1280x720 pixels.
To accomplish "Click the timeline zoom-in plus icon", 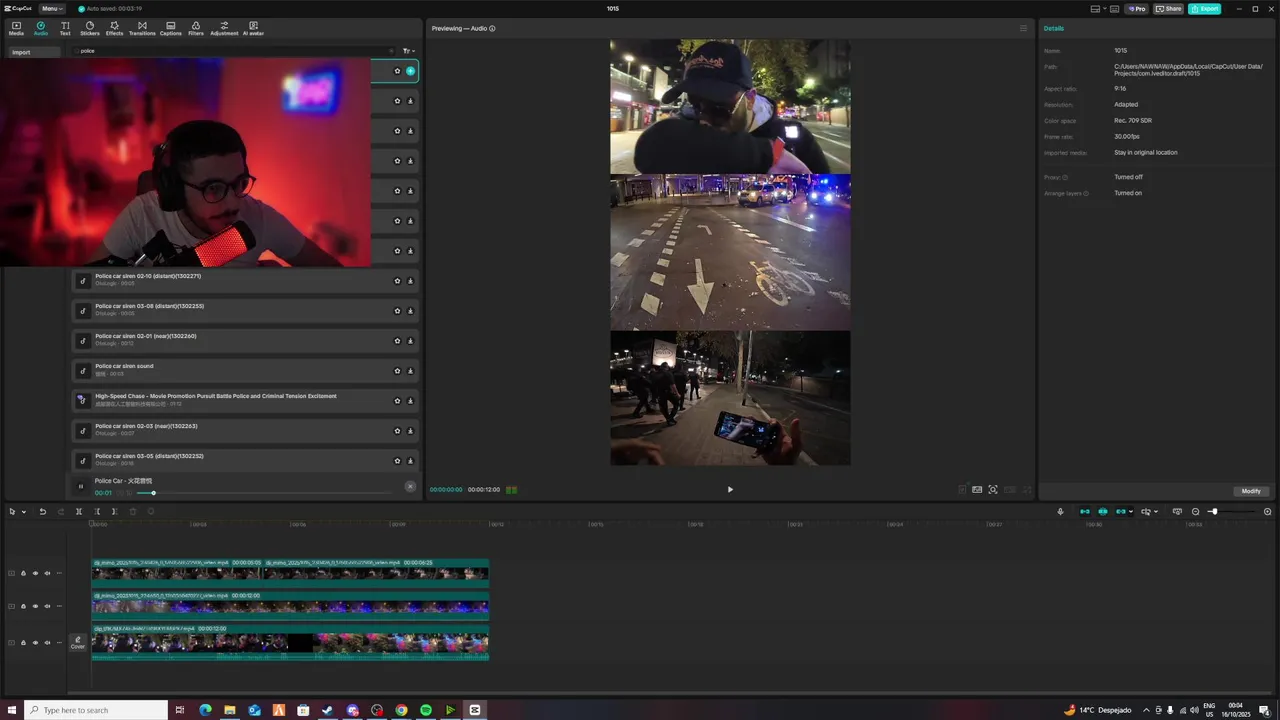I will [1268, 512].
